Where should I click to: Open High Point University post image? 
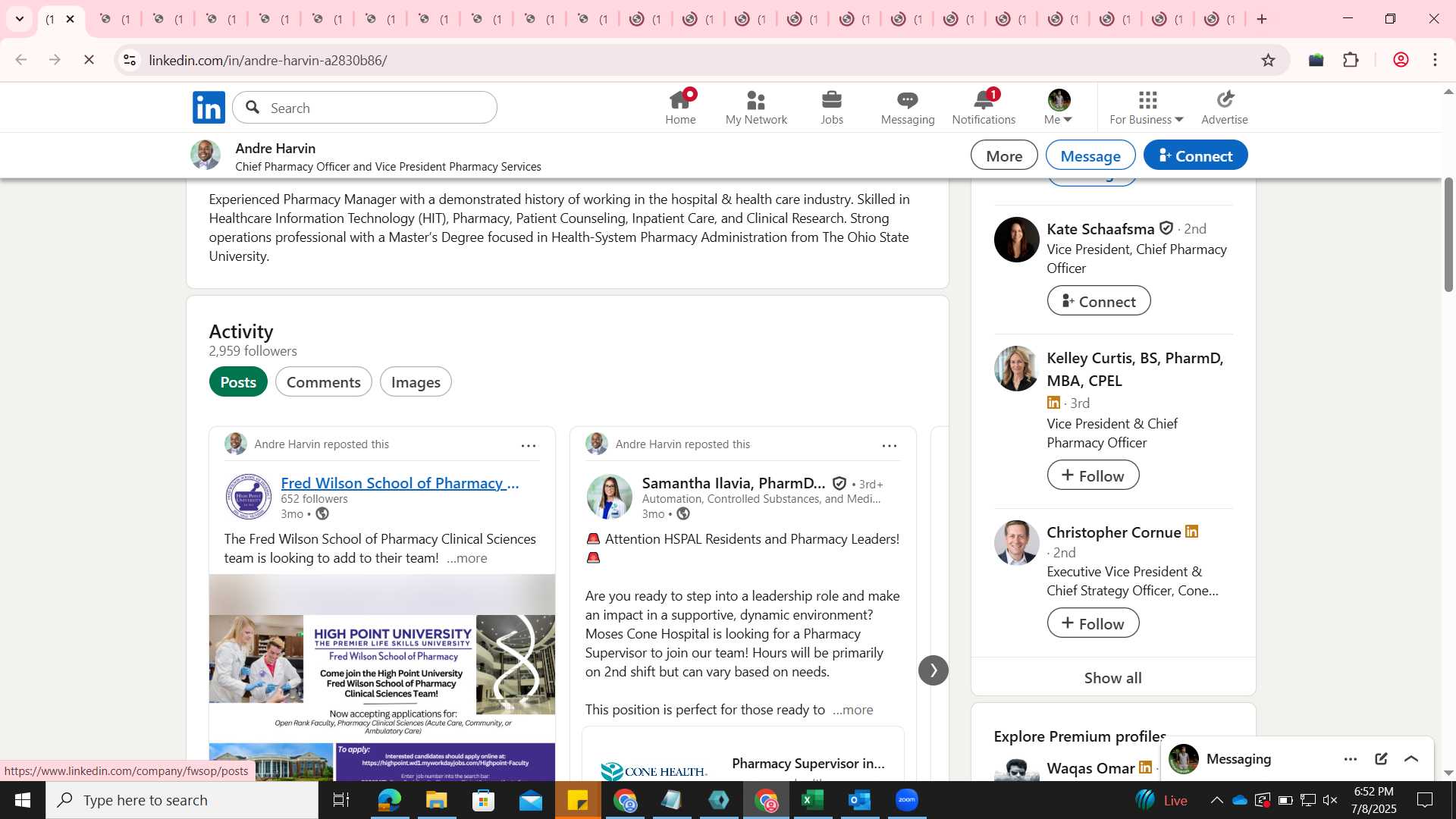(x=382, y=677)
